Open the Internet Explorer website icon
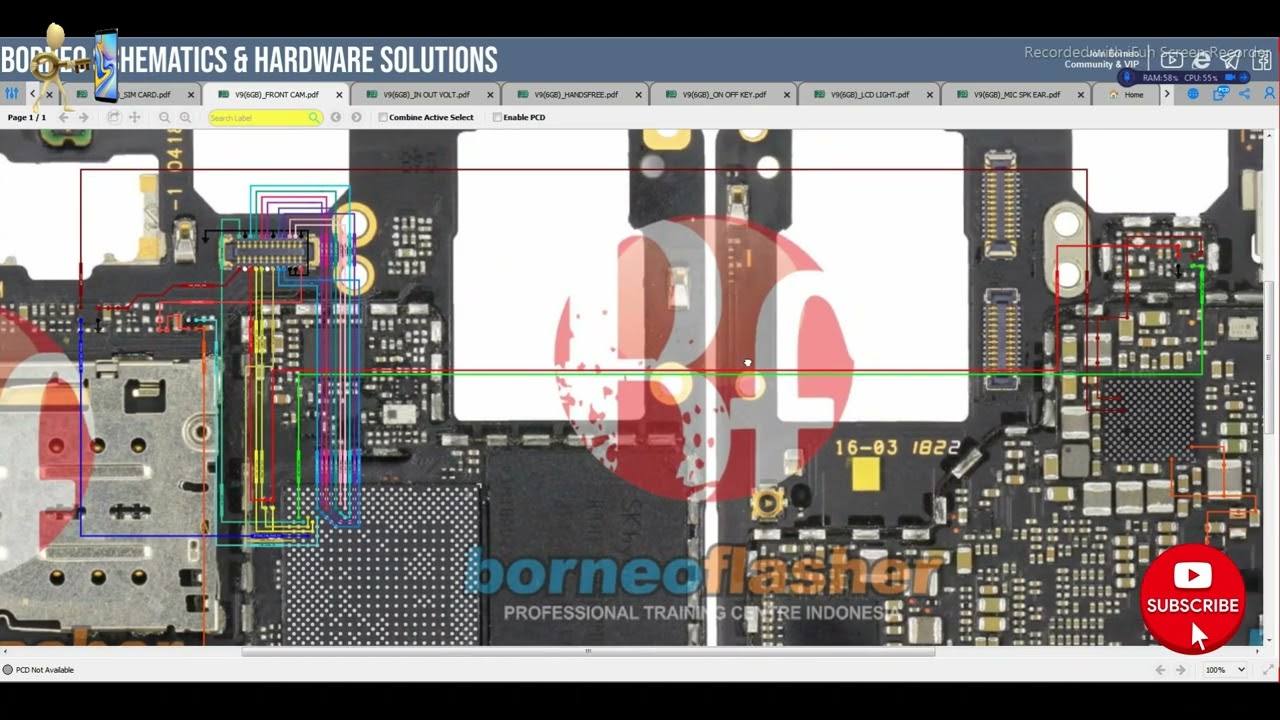This screenshot has width=1280, height=720. coord(1201,60)
